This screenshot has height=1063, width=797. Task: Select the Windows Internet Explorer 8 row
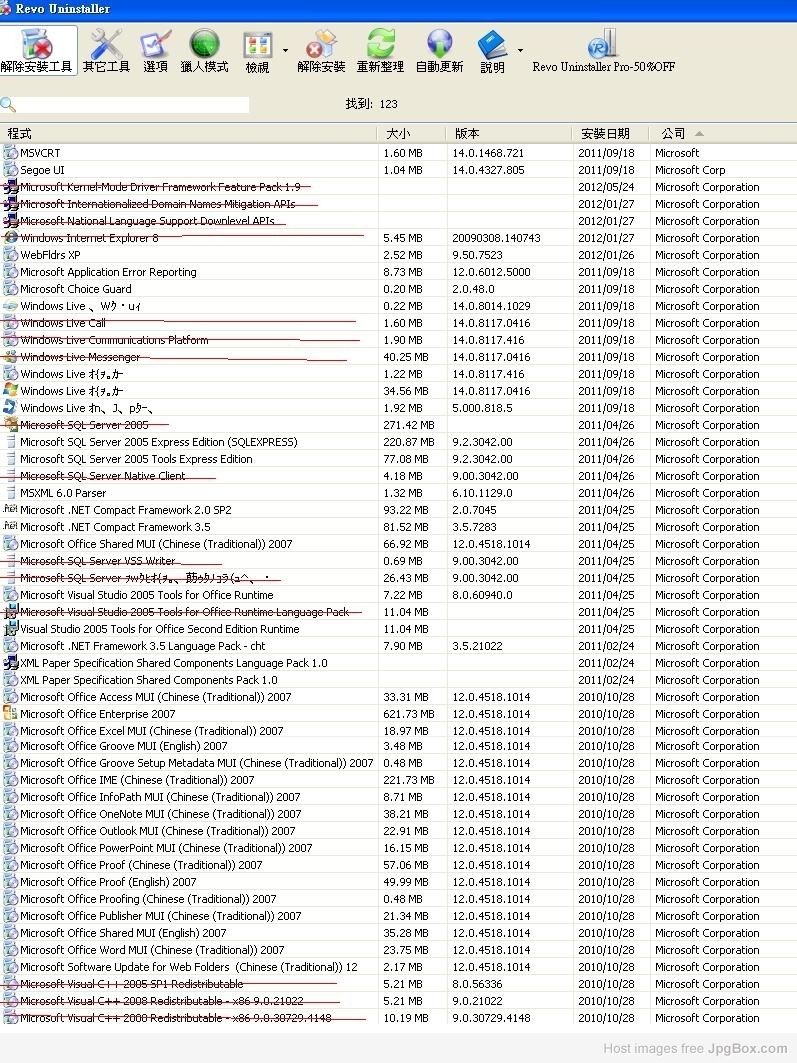click(89, 238)
